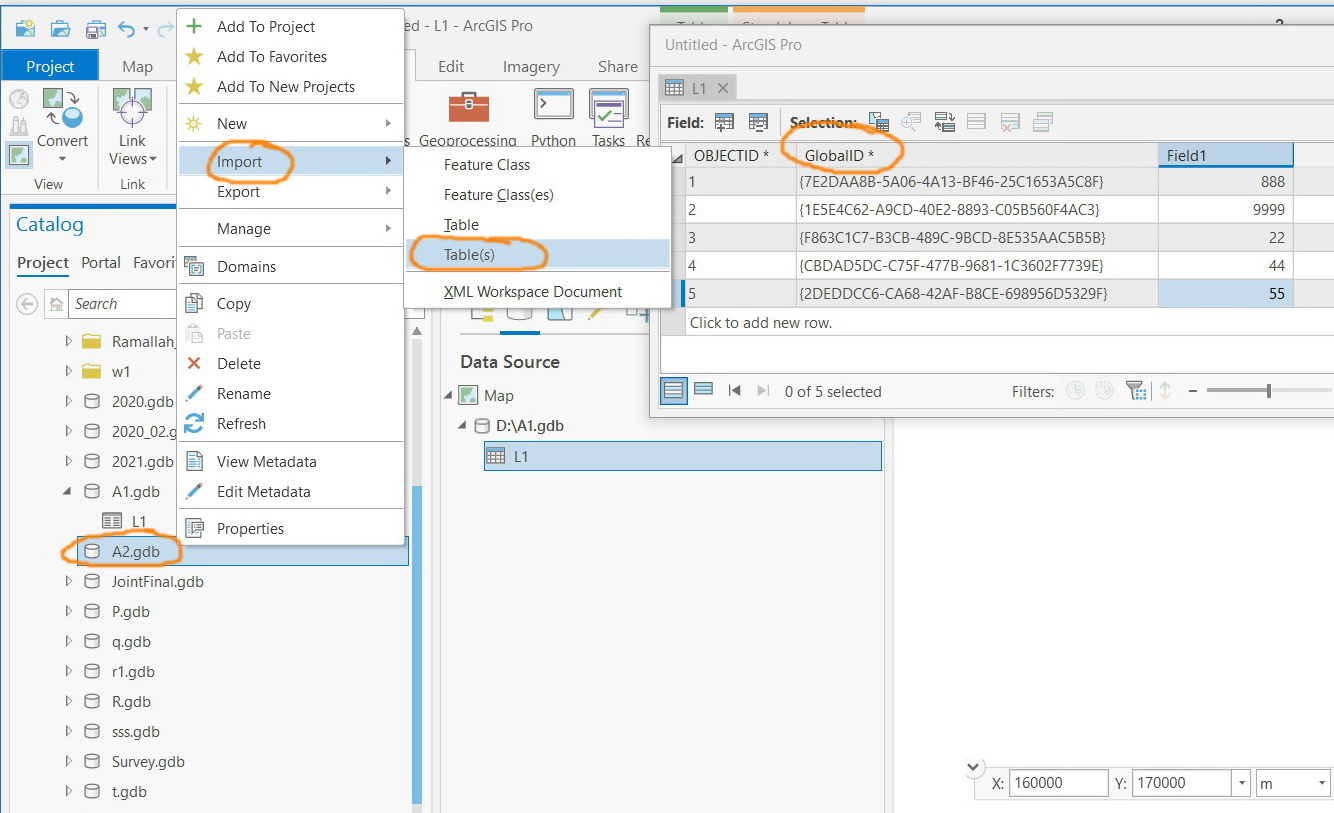Viewport: 1334px width, 813px height.
Task: Toggle Show All Records view button
Action: pyautogui.click(x=674, y=390)
